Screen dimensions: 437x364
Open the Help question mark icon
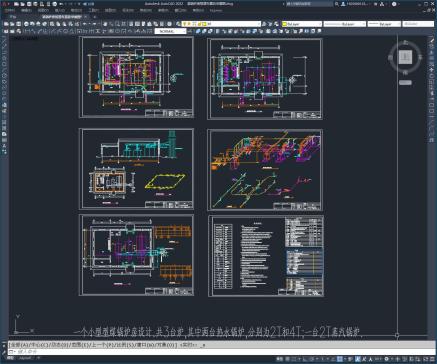(394, 4)
